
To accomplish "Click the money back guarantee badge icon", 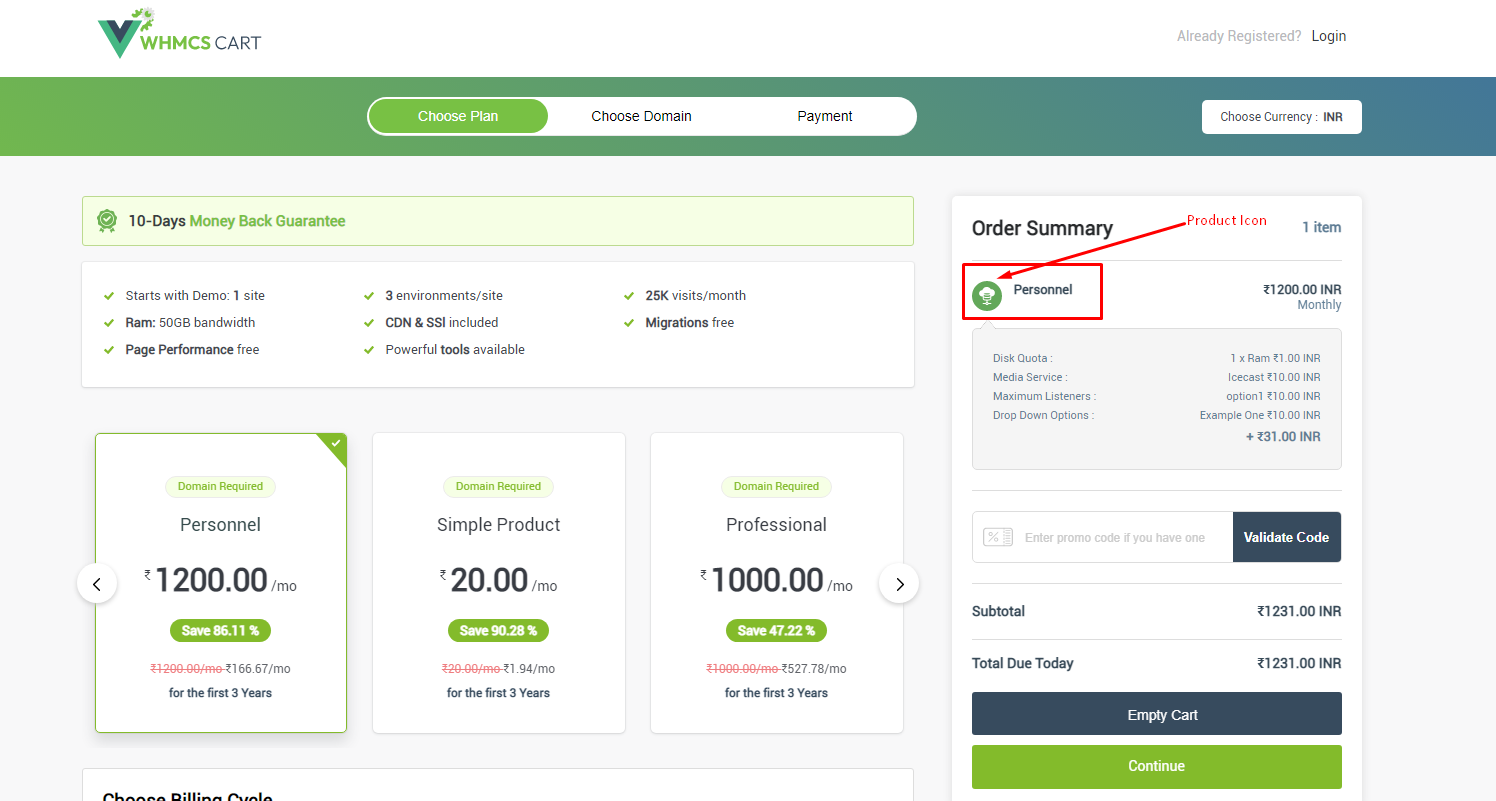I will 107,221.
